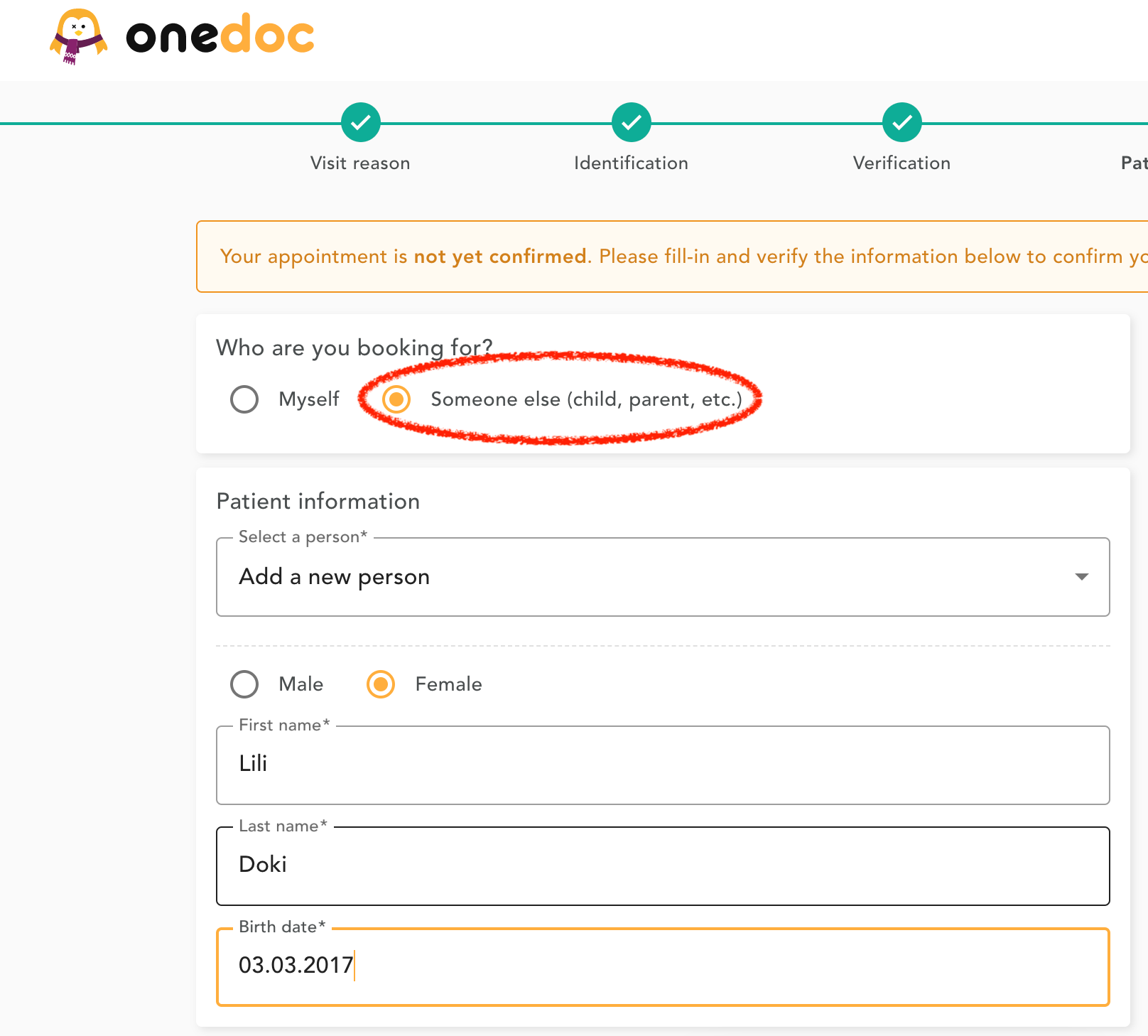Image resolution: width=1148 pixels, height=1036 pixels.
Task: Focus the Last name field
Action: tap(662, 866)
